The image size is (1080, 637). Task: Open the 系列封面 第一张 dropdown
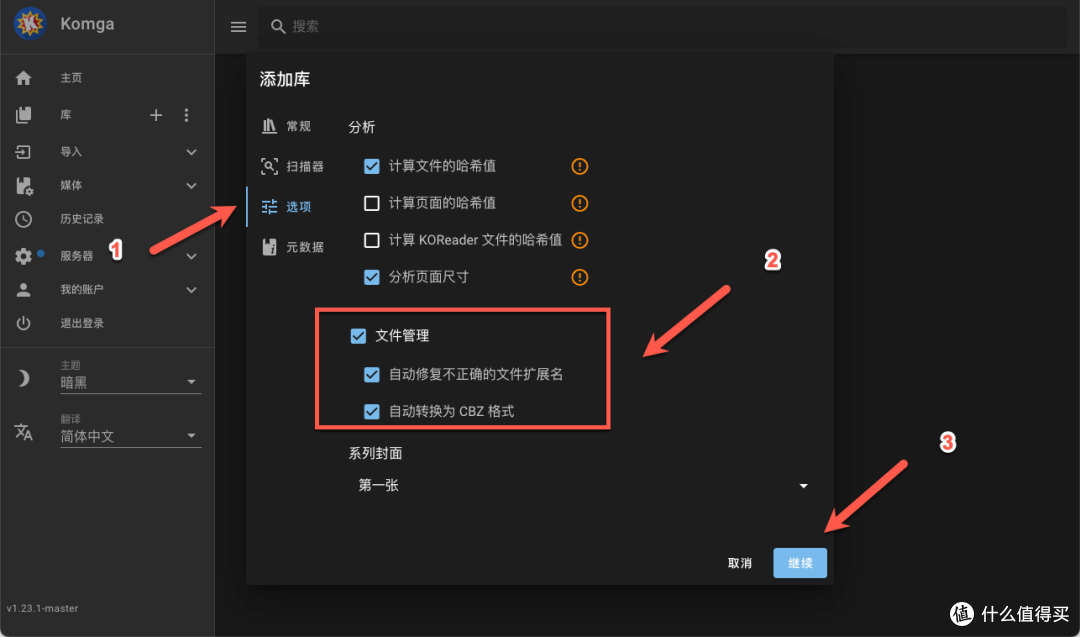pyautogui.click(x=582, y=485)
